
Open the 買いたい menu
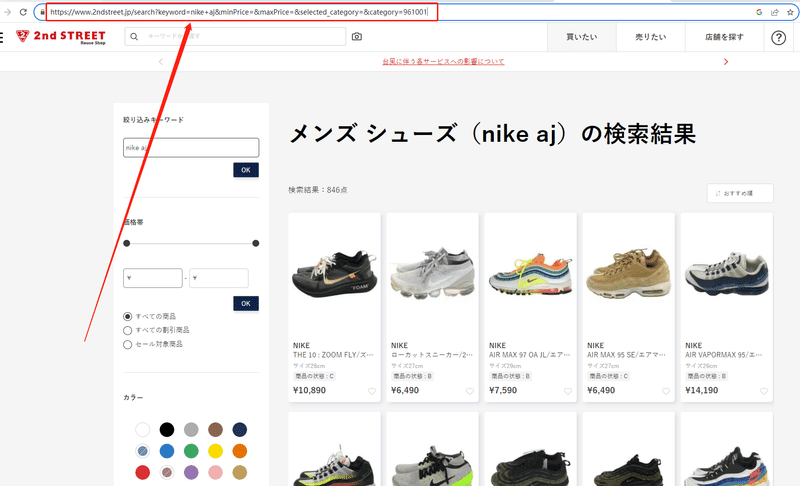(x=582, y=37)
